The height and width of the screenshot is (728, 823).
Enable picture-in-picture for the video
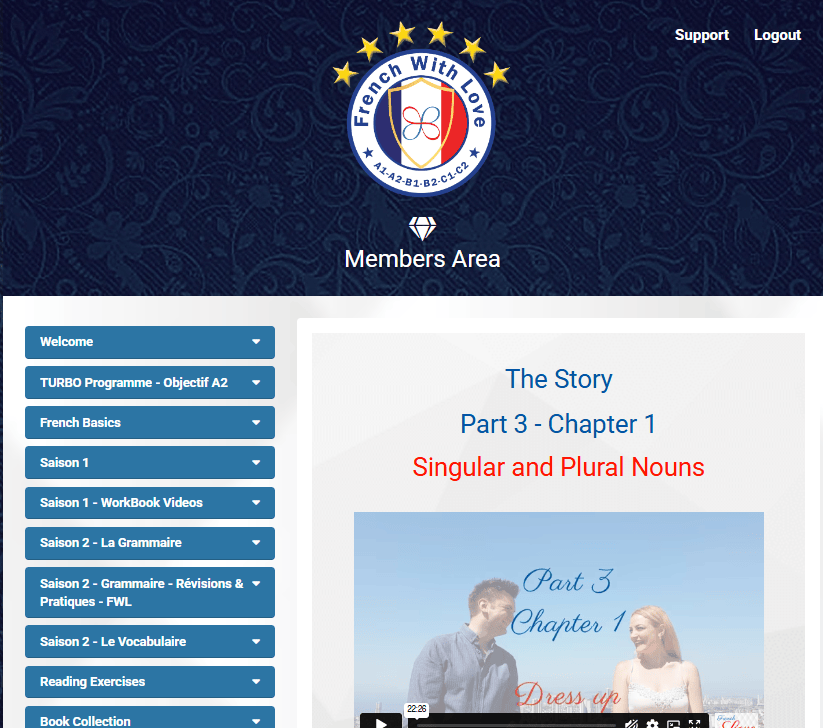click(673, 724)
